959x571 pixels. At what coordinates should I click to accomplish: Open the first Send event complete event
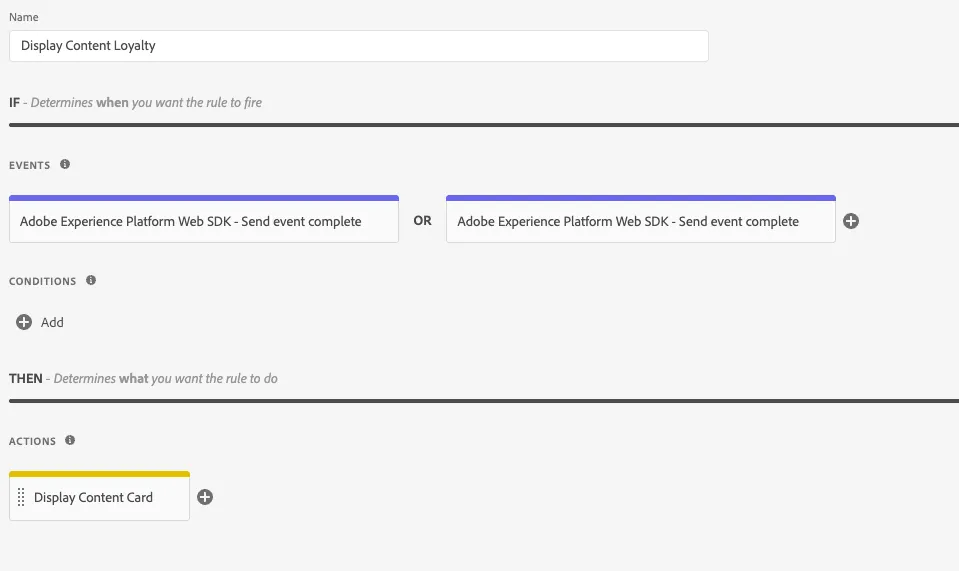pos(204,221)
